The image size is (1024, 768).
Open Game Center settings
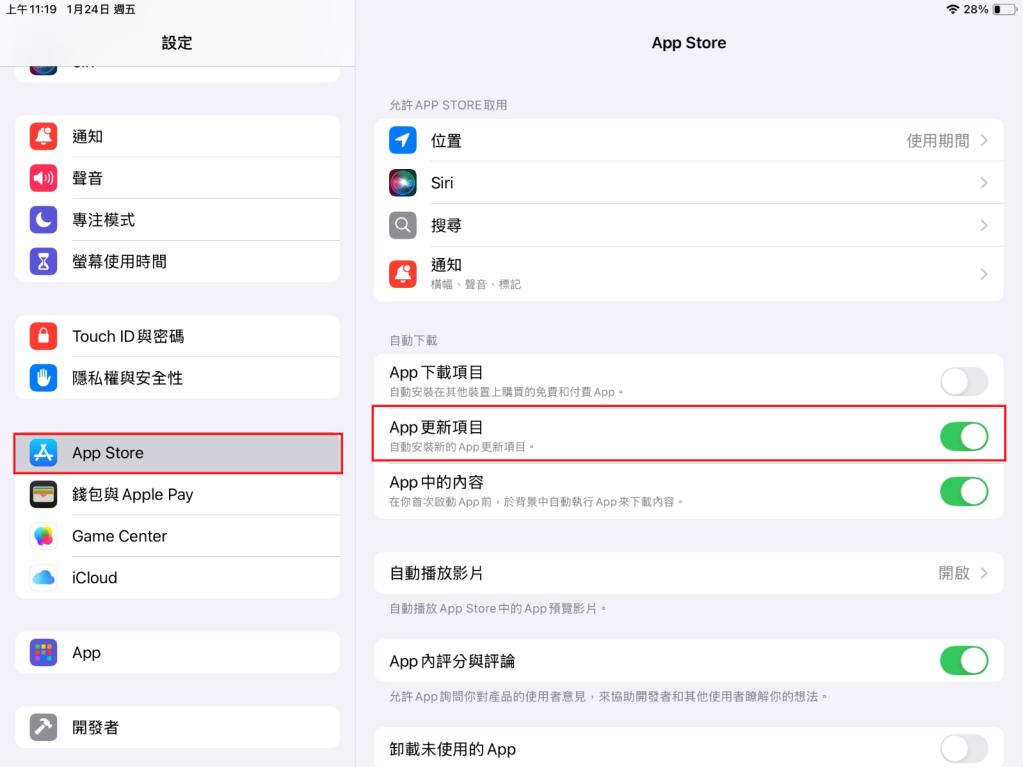click(x=178, y=536)
